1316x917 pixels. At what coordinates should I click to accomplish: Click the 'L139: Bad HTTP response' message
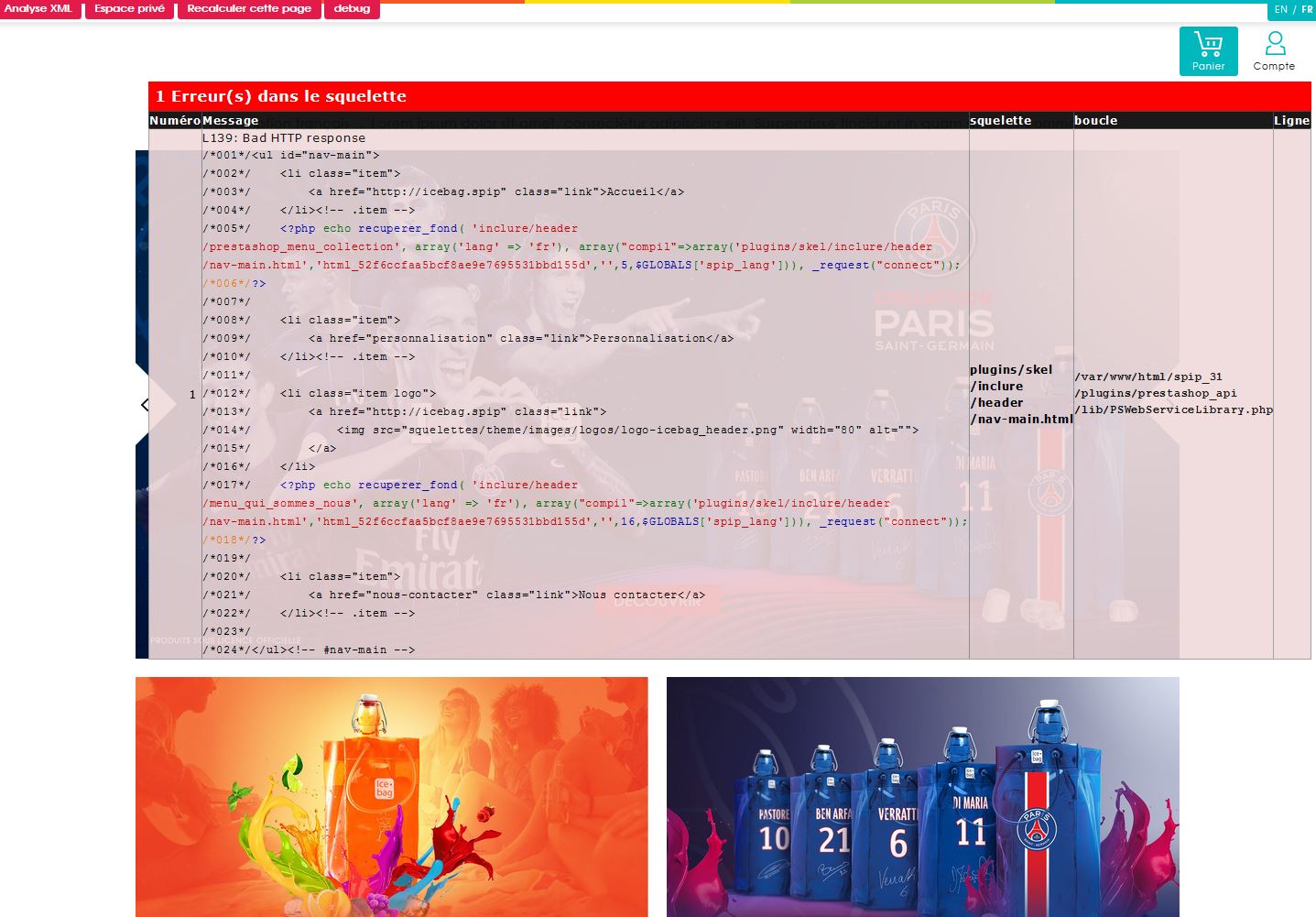tap(284, 137)
